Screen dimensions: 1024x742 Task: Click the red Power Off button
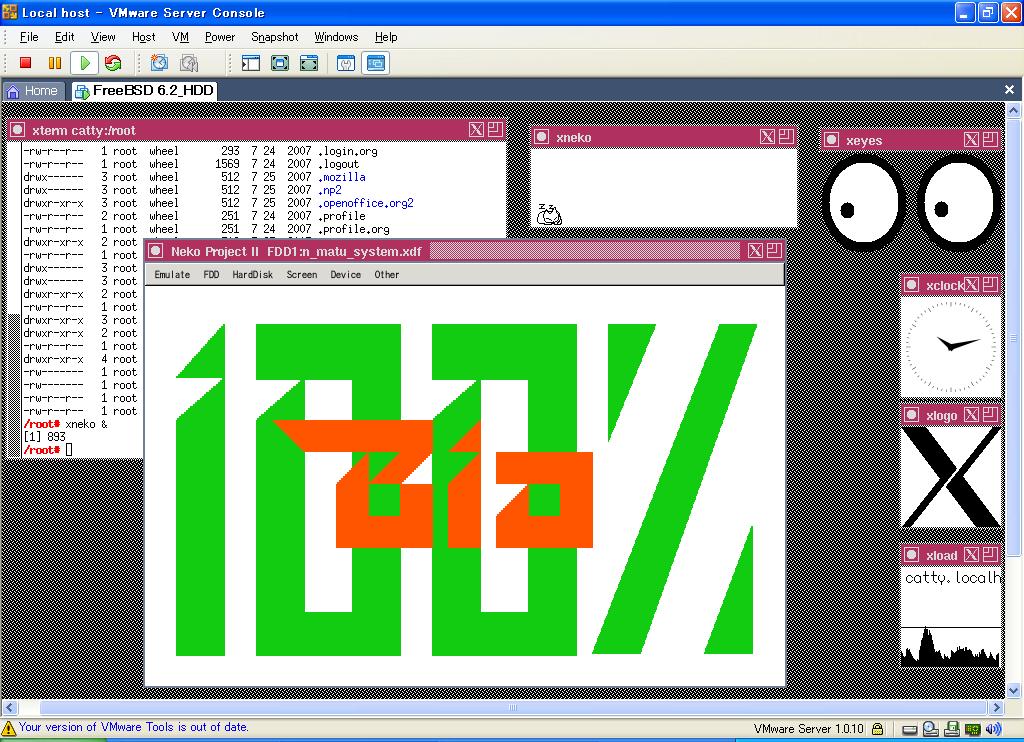click(26, 63)
